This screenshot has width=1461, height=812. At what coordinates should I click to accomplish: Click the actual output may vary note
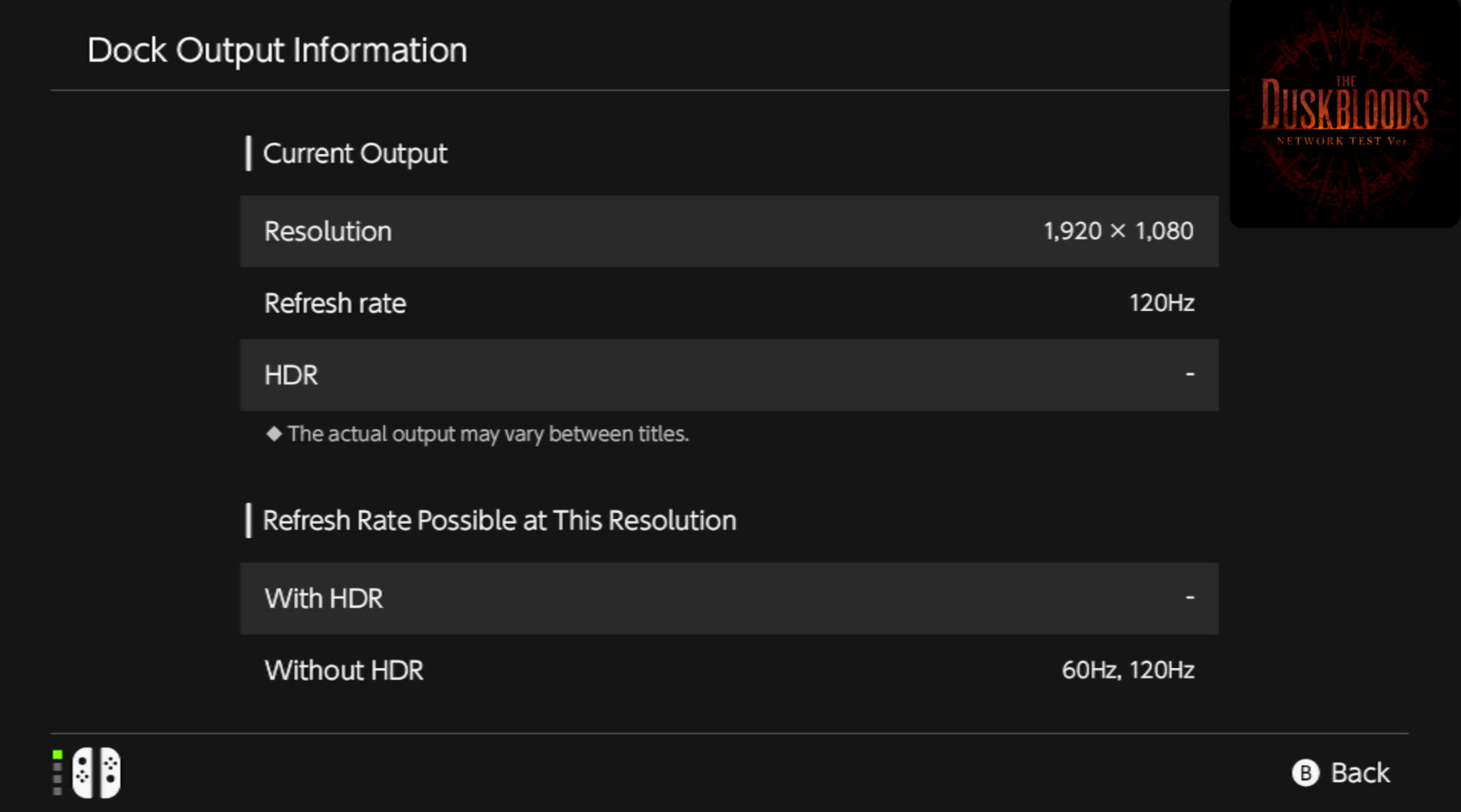pos(488,434)
